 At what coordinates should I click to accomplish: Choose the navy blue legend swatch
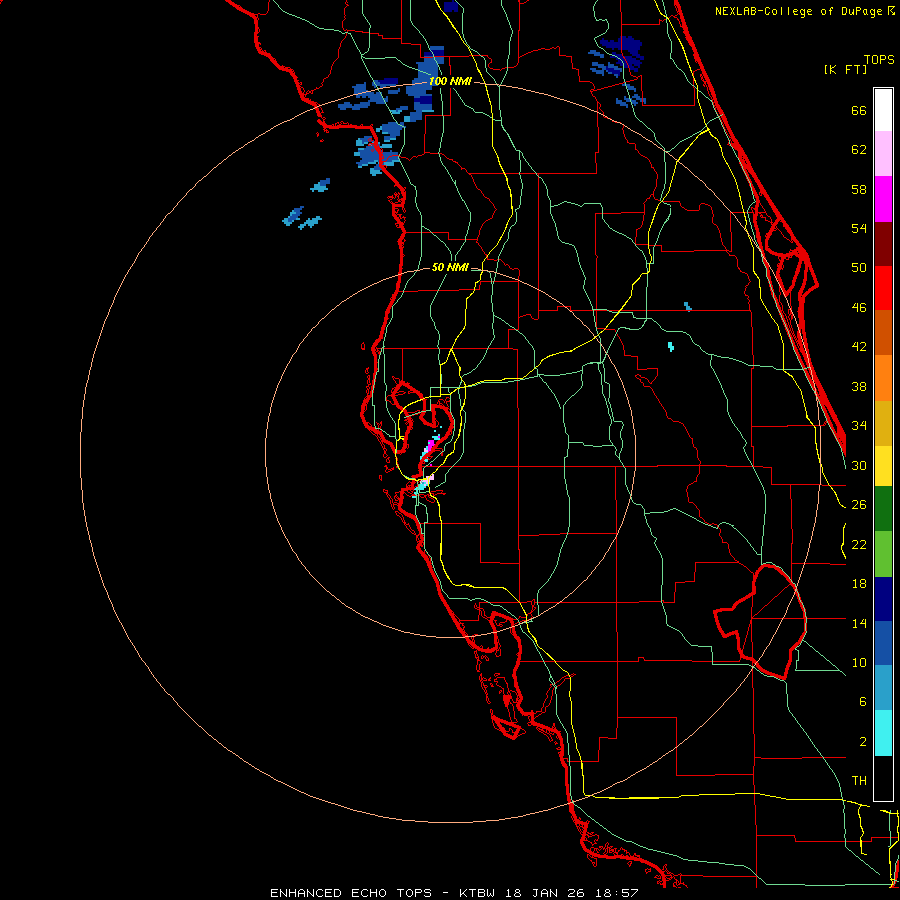coord(883,599)
